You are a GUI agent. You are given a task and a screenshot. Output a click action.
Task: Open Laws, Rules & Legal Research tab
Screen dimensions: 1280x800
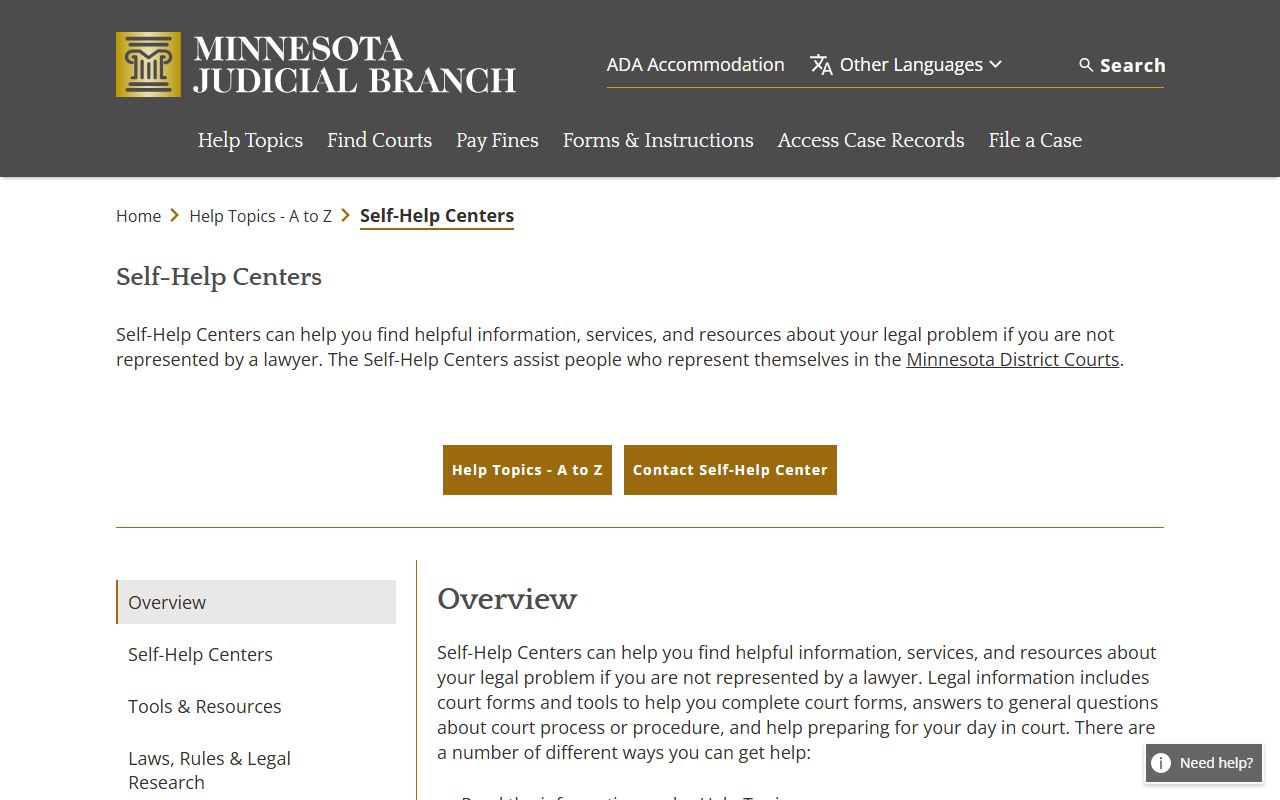point(209,770)
